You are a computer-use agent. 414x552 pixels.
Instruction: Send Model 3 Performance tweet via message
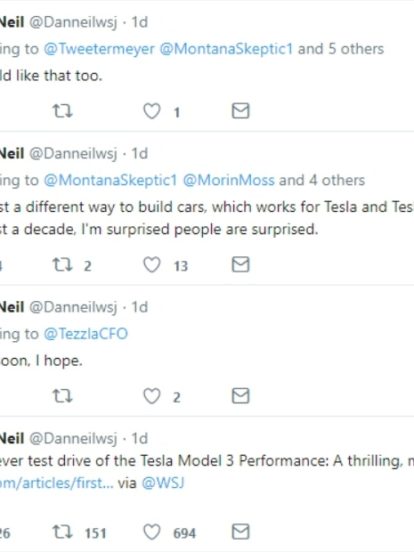pyautogui.click(x=241, y=532)
